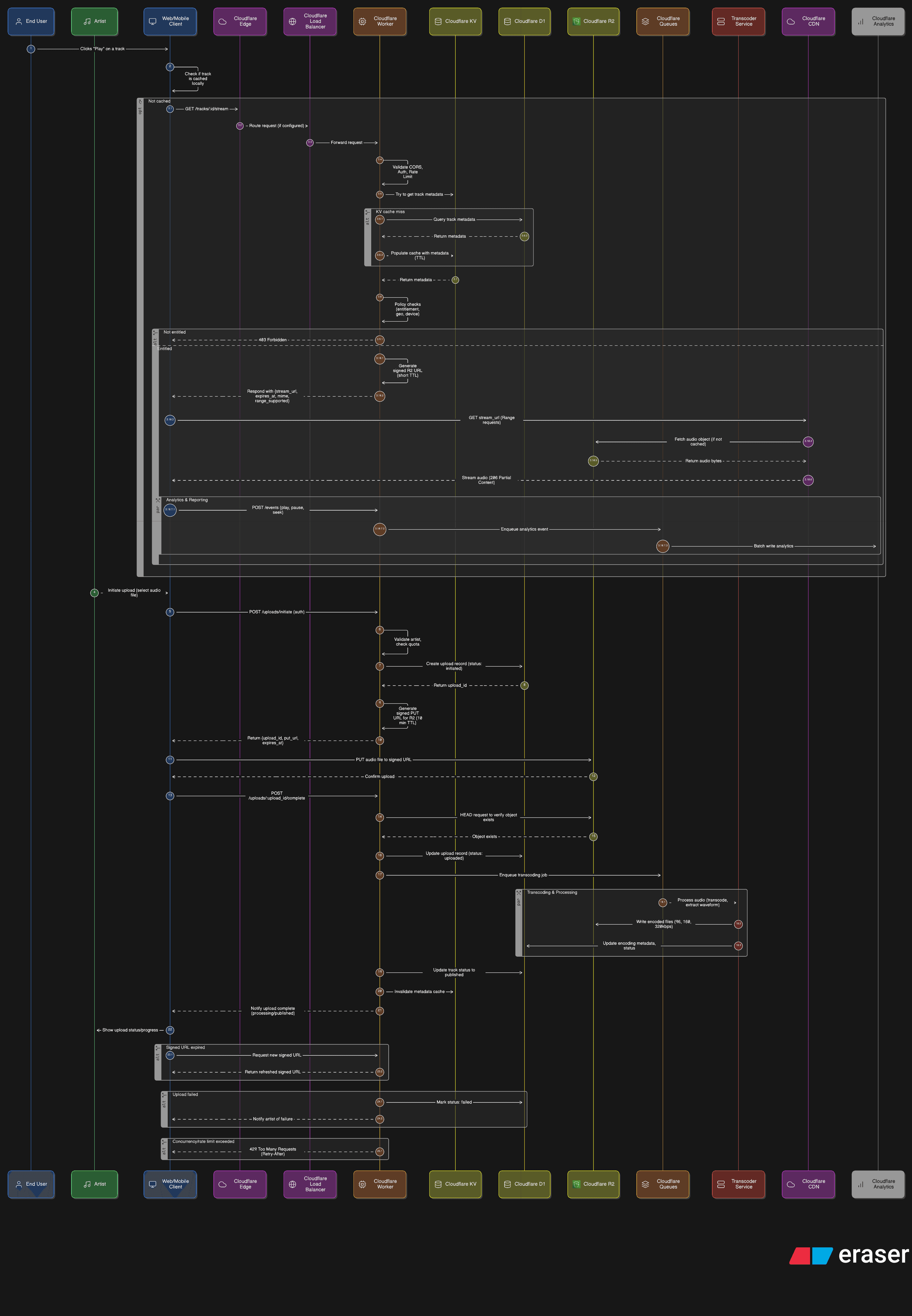Select the Cloudflare Queues layers icon in the bottom row

[645, 1184]
